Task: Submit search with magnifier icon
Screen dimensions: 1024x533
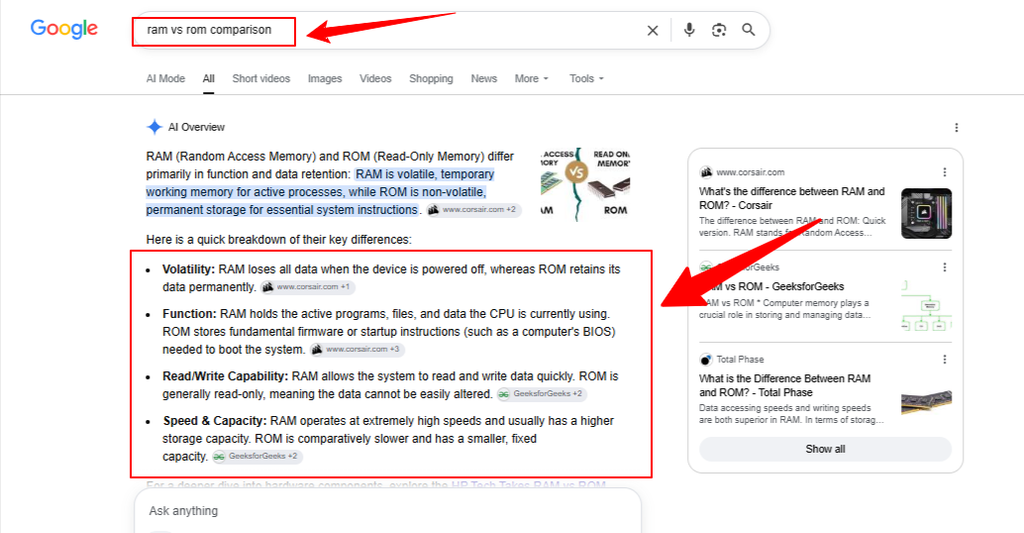Action: 748,30
